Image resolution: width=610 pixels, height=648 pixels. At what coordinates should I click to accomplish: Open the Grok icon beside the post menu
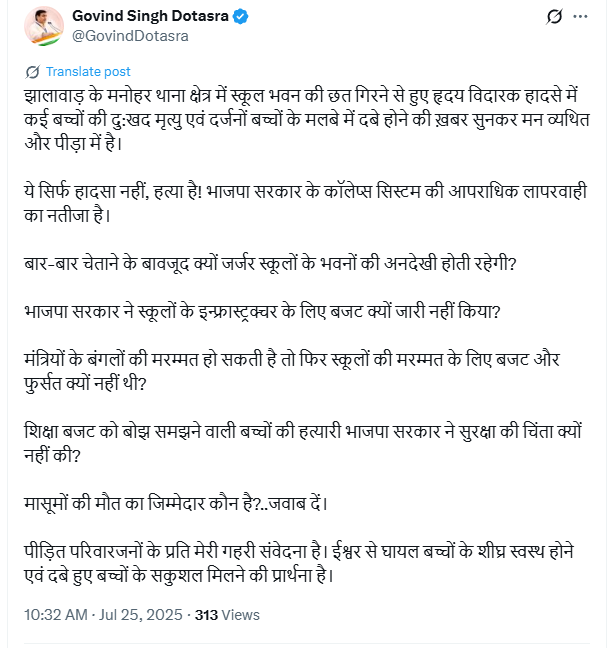coord(552,18)
